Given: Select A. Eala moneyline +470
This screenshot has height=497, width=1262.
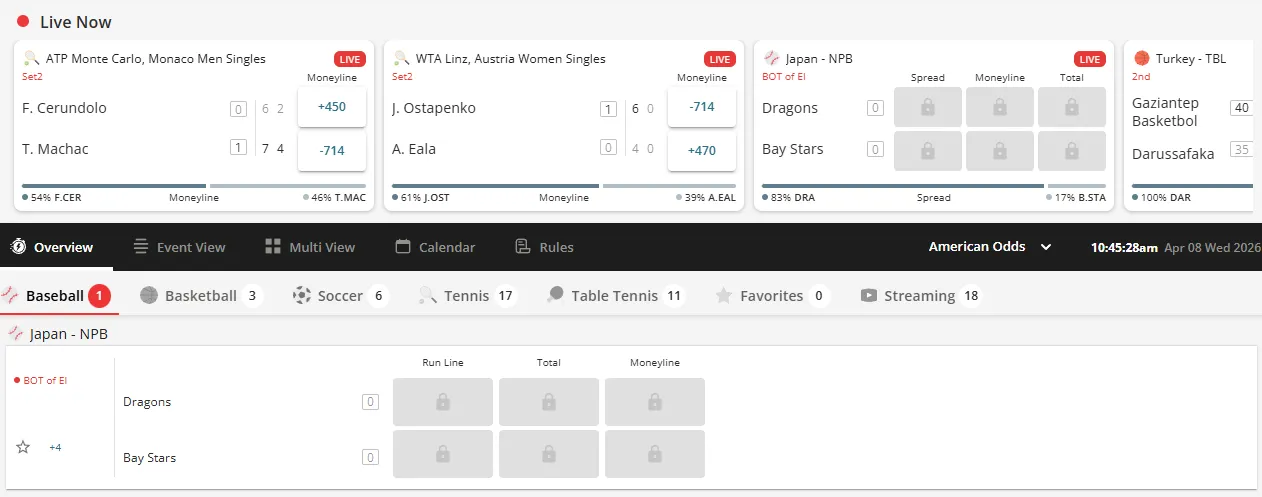Looking at the screenshot, I should pyautogui.click(x=702, y=150).
